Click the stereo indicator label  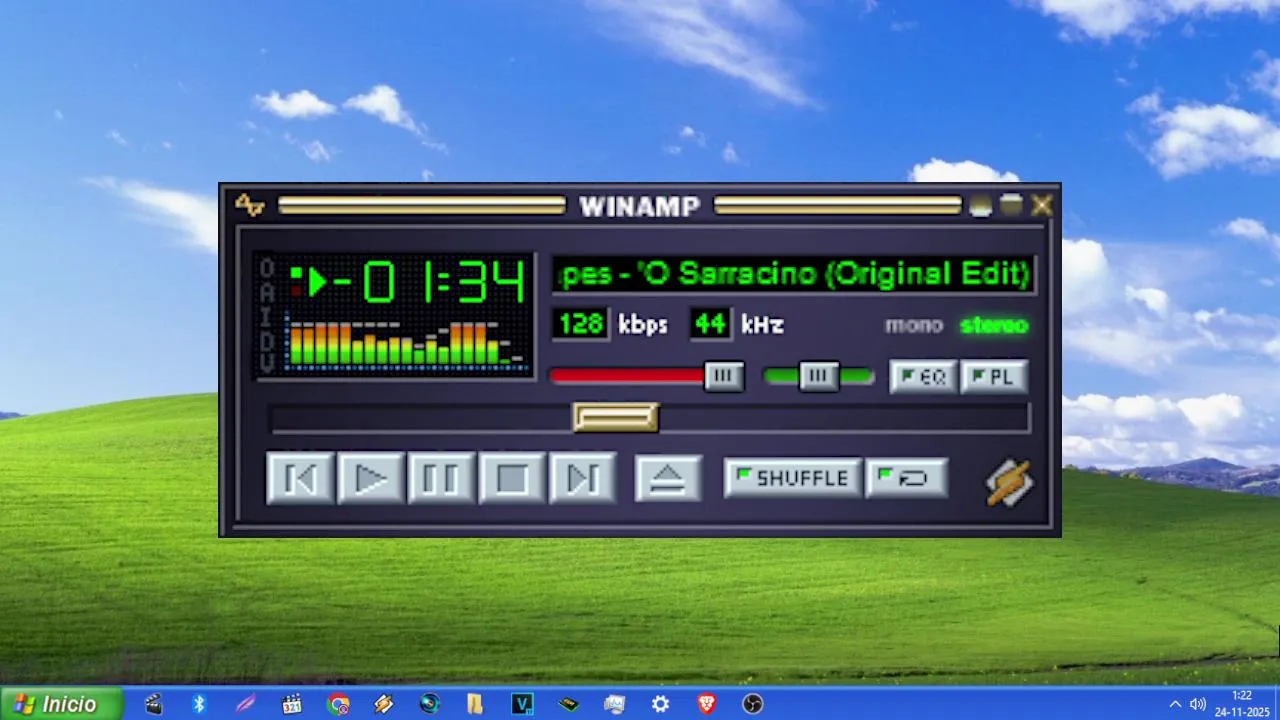coord(994,325)
